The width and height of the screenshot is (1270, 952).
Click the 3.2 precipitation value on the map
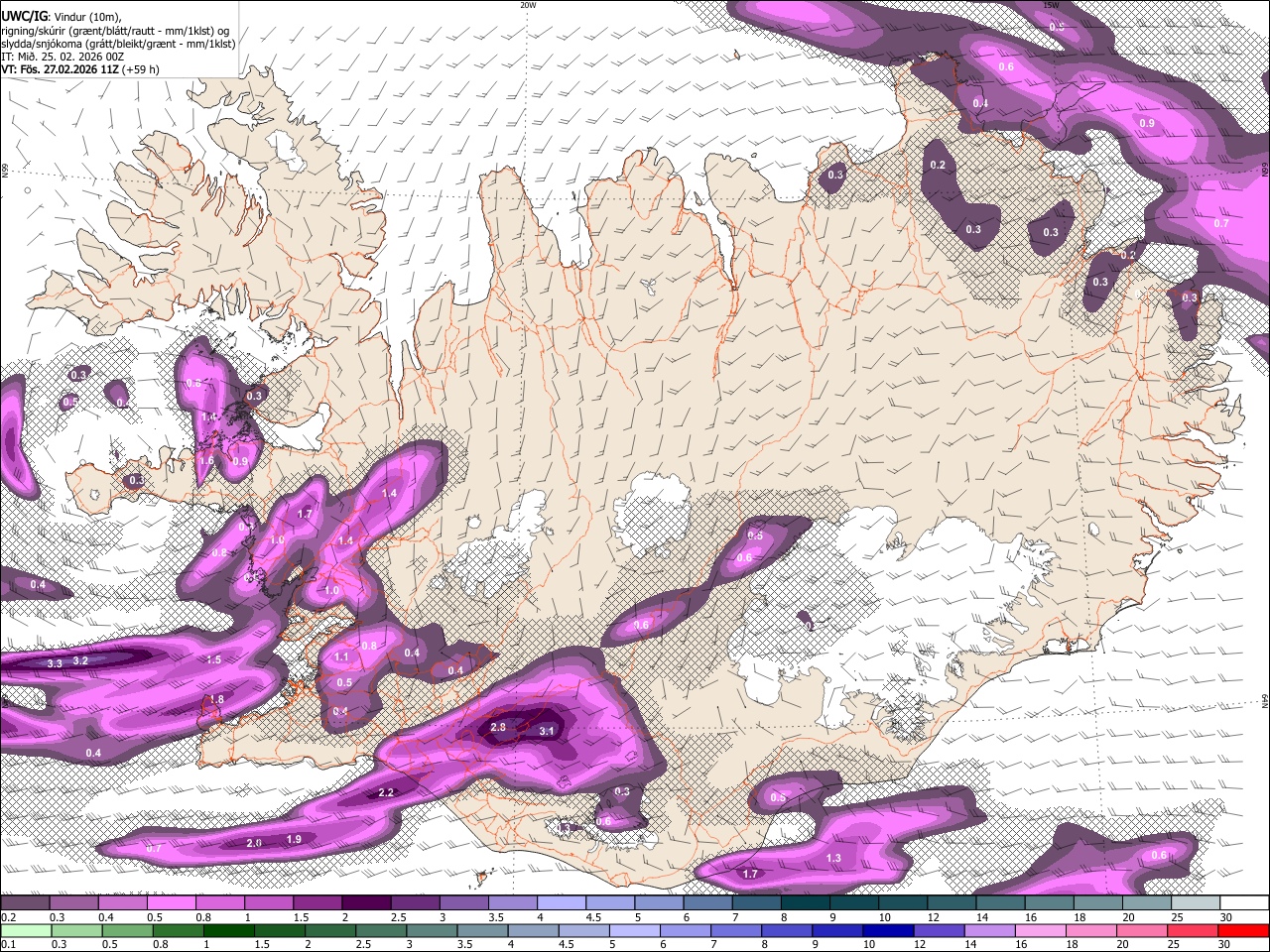pyautogui.click(x=81, y=660)
